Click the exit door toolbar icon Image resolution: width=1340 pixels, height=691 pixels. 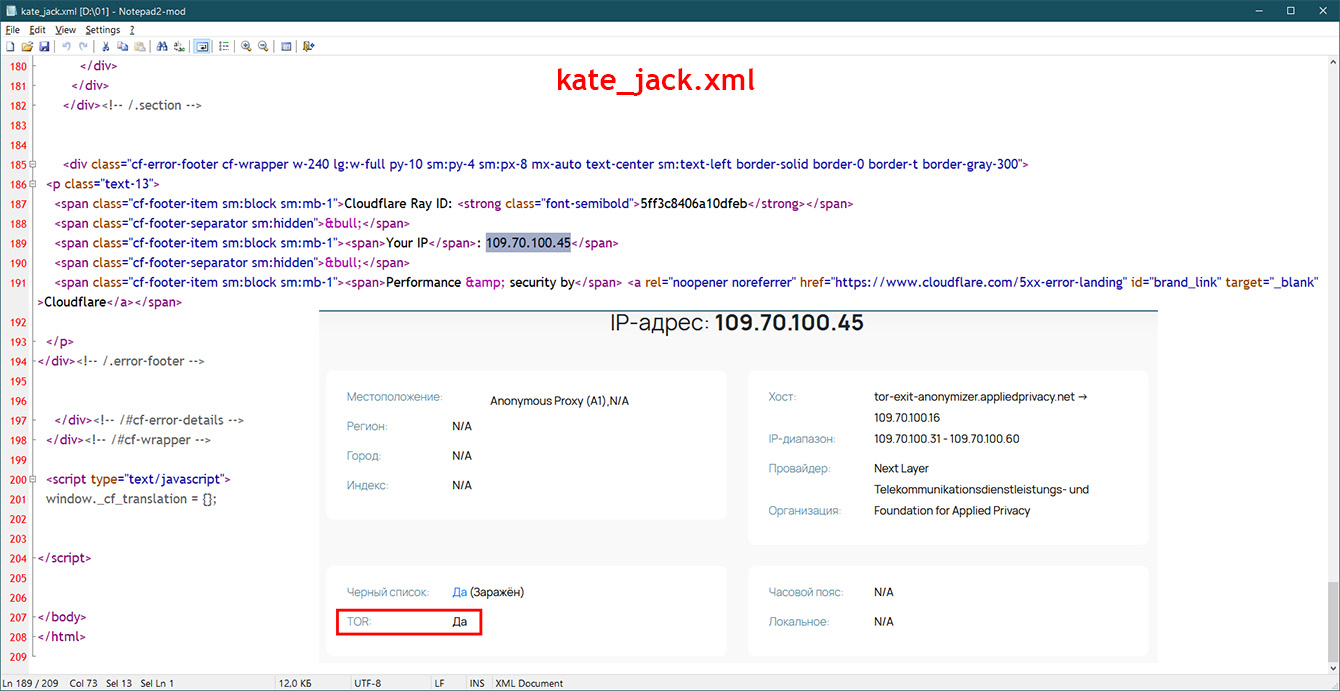click(x=309, y=47)
